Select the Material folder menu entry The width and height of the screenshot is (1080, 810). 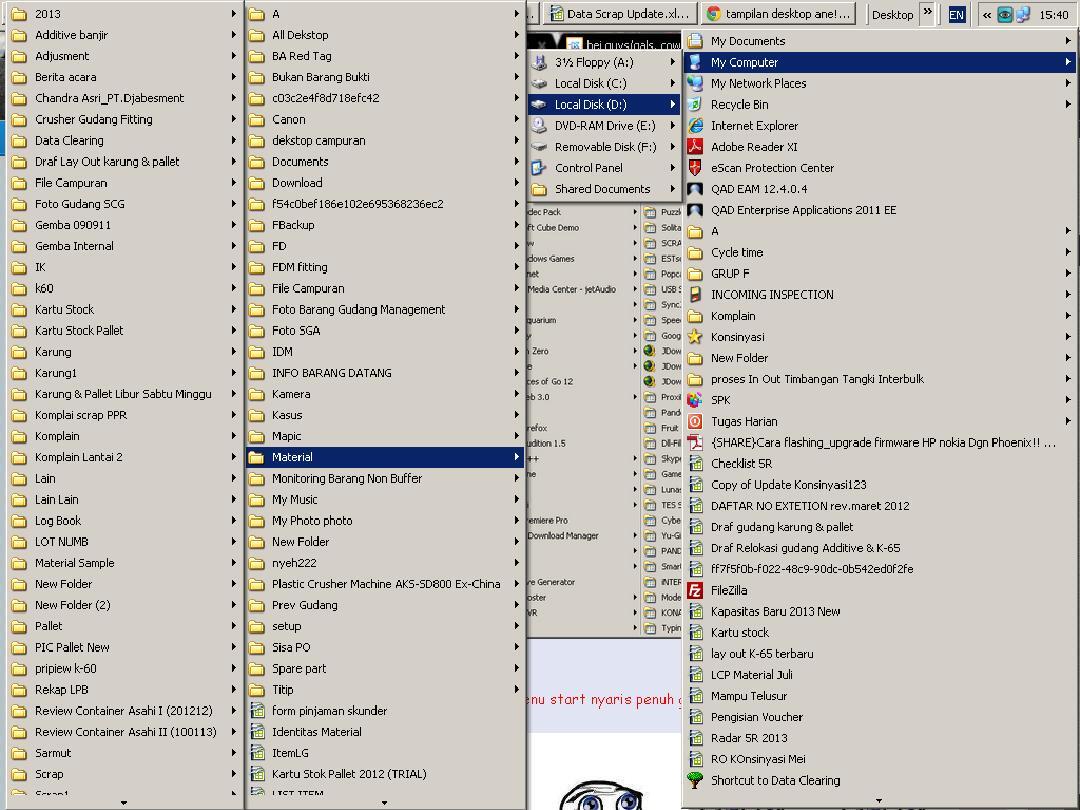(x=386, y=457)
